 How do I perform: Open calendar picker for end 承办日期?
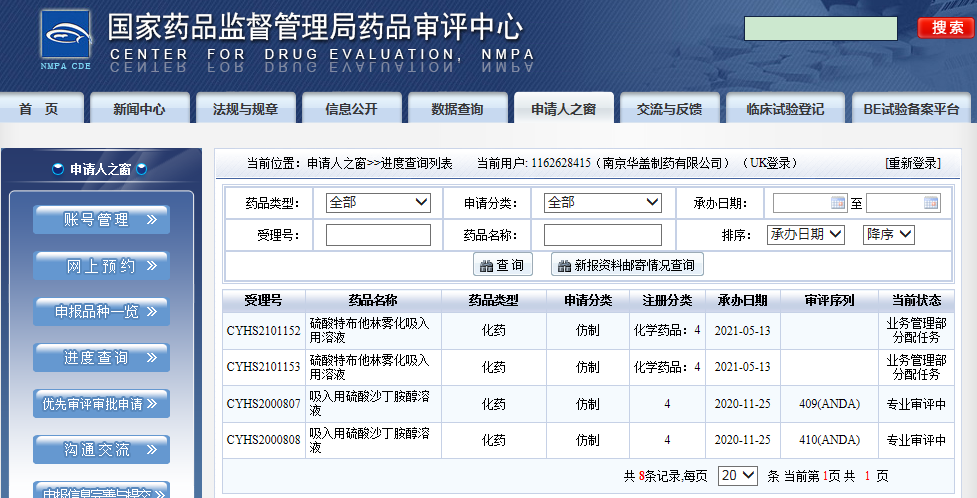pos(931,203)
